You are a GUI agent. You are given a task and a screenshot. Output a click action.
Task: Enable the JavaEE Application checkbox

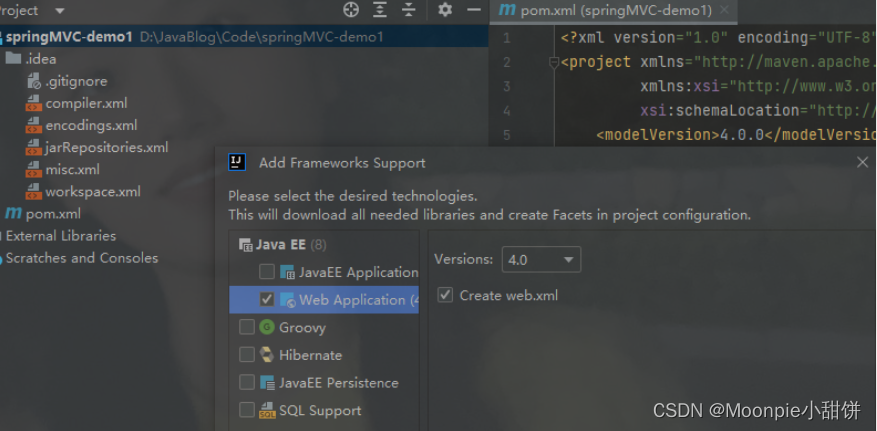267,272
